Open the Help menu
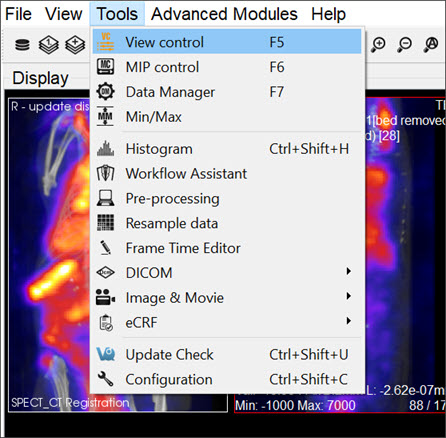 click(x=328, y=14)
